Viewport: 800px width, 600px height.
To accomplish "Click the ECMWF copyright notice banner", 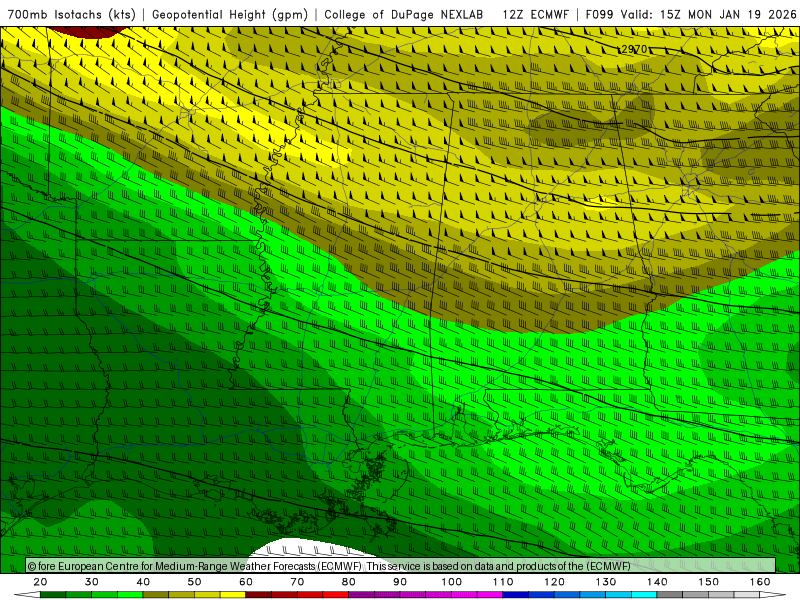I will [x=401, y=566].
